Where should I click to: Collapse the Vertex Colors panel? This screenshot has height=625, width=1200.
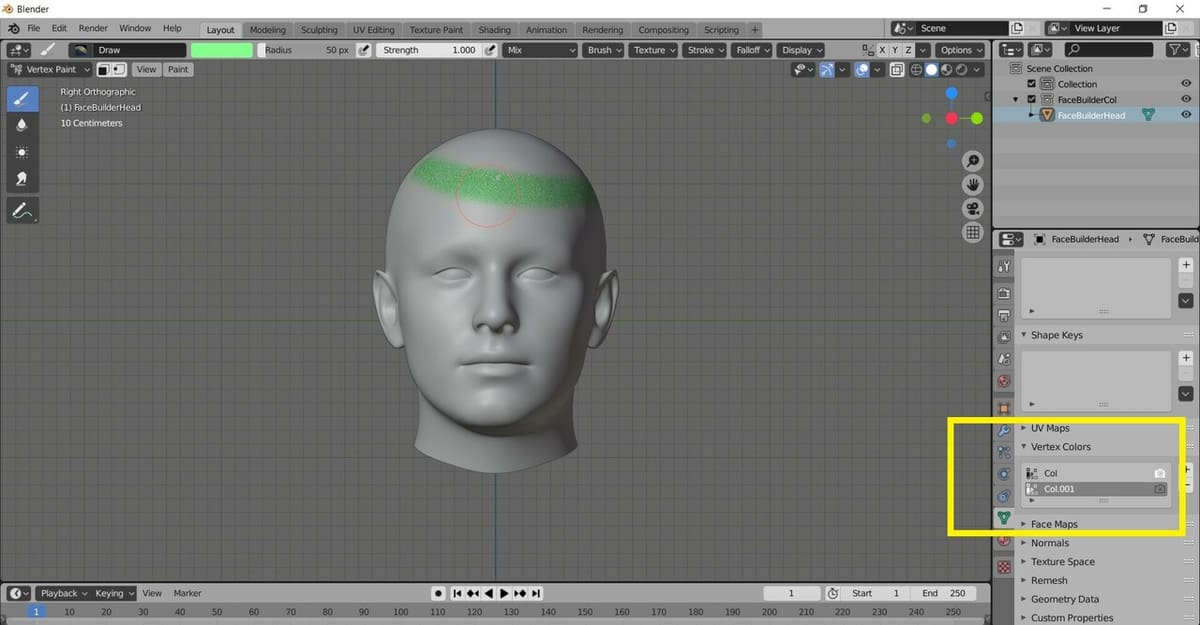pos(1061,447)
